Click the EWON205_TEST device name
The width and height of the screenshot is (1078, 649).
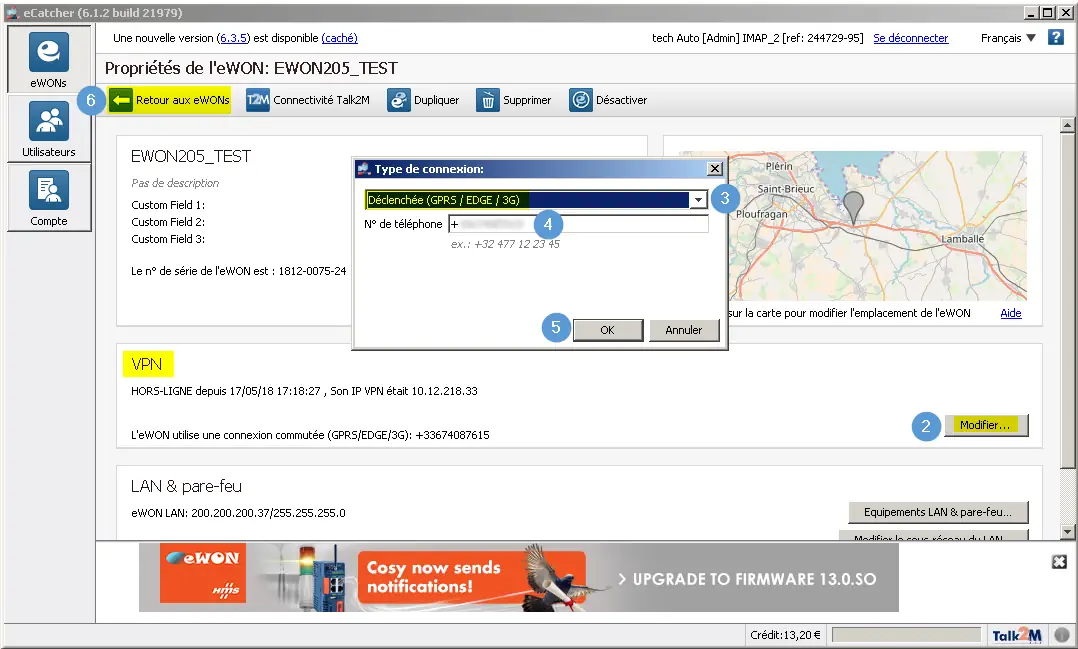191,157
